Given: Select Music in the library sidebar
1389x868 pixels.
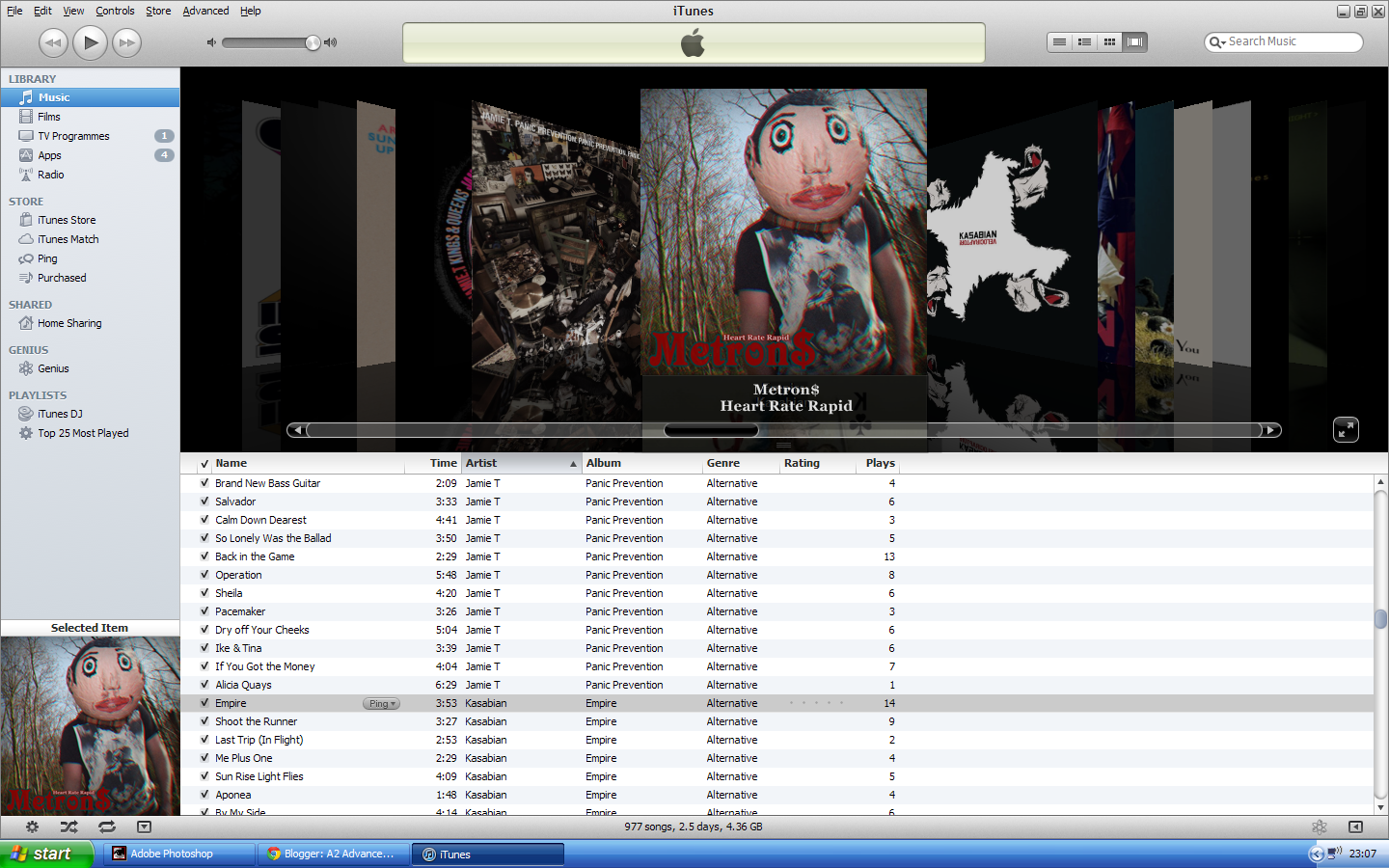Looking at the screenshot, I should coord(90,97).
